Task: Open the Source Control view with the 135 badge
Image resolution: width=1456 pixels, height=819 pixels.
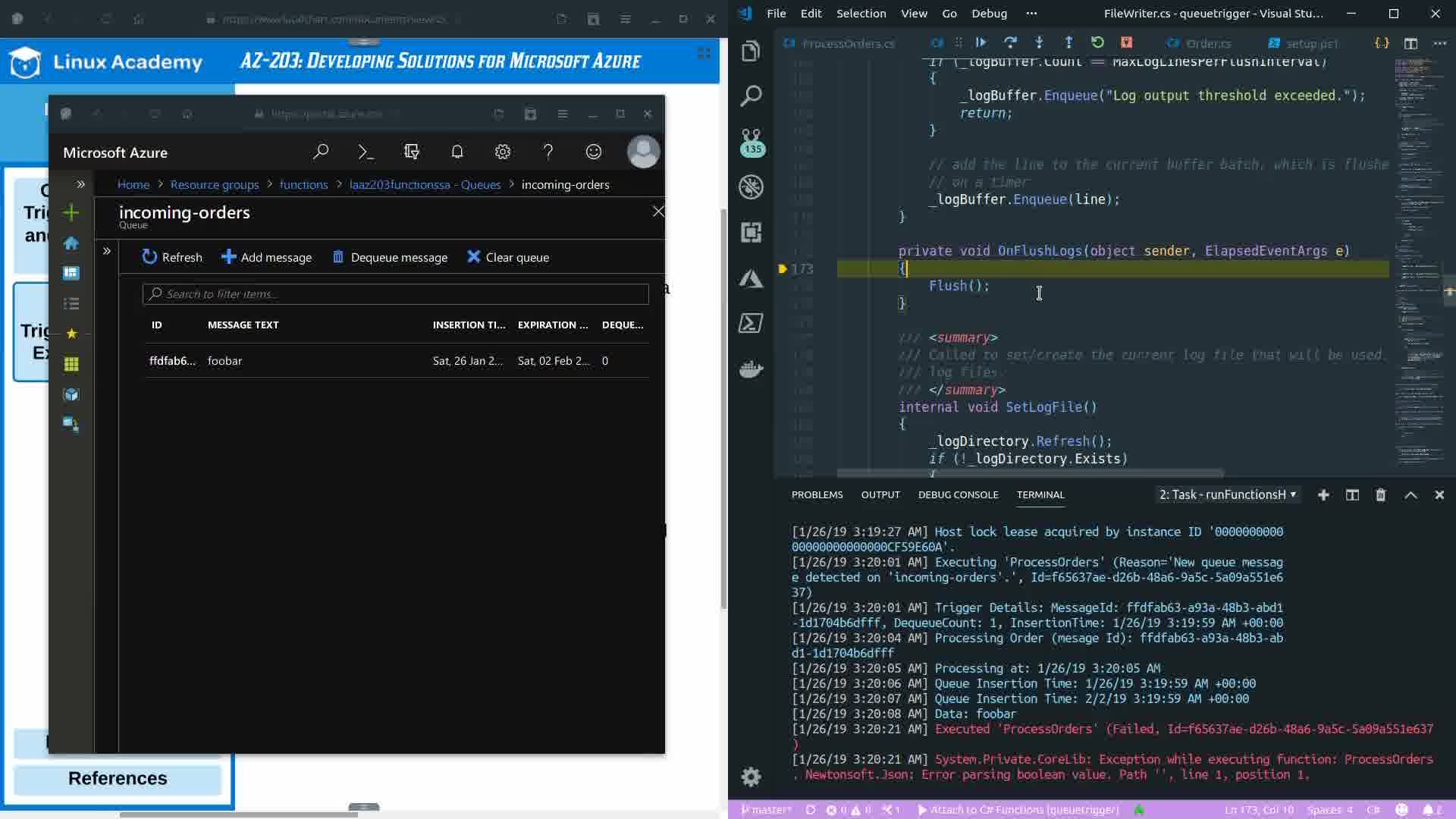Action: (752, 142)
